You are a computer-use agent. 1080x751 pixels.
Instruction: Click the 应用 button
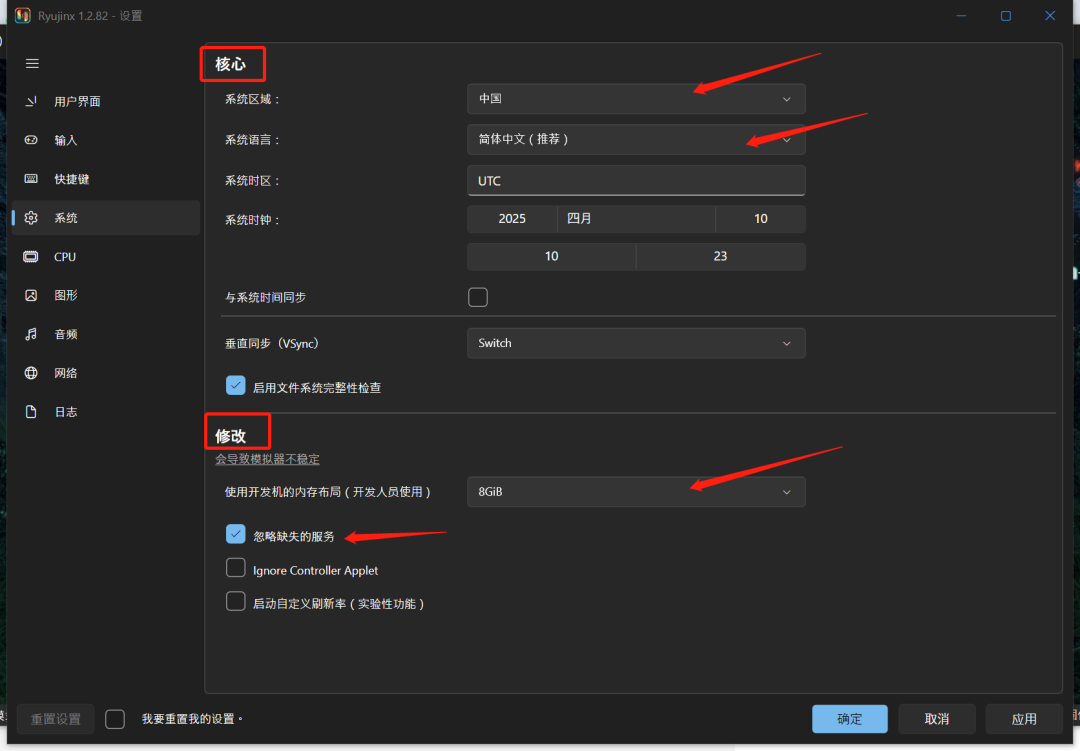point(1023,719)
